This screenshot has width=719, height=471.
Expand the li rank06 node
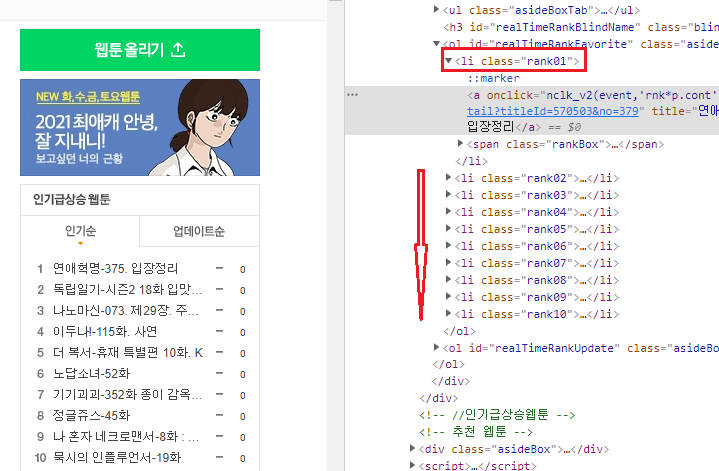coord(448,245)
